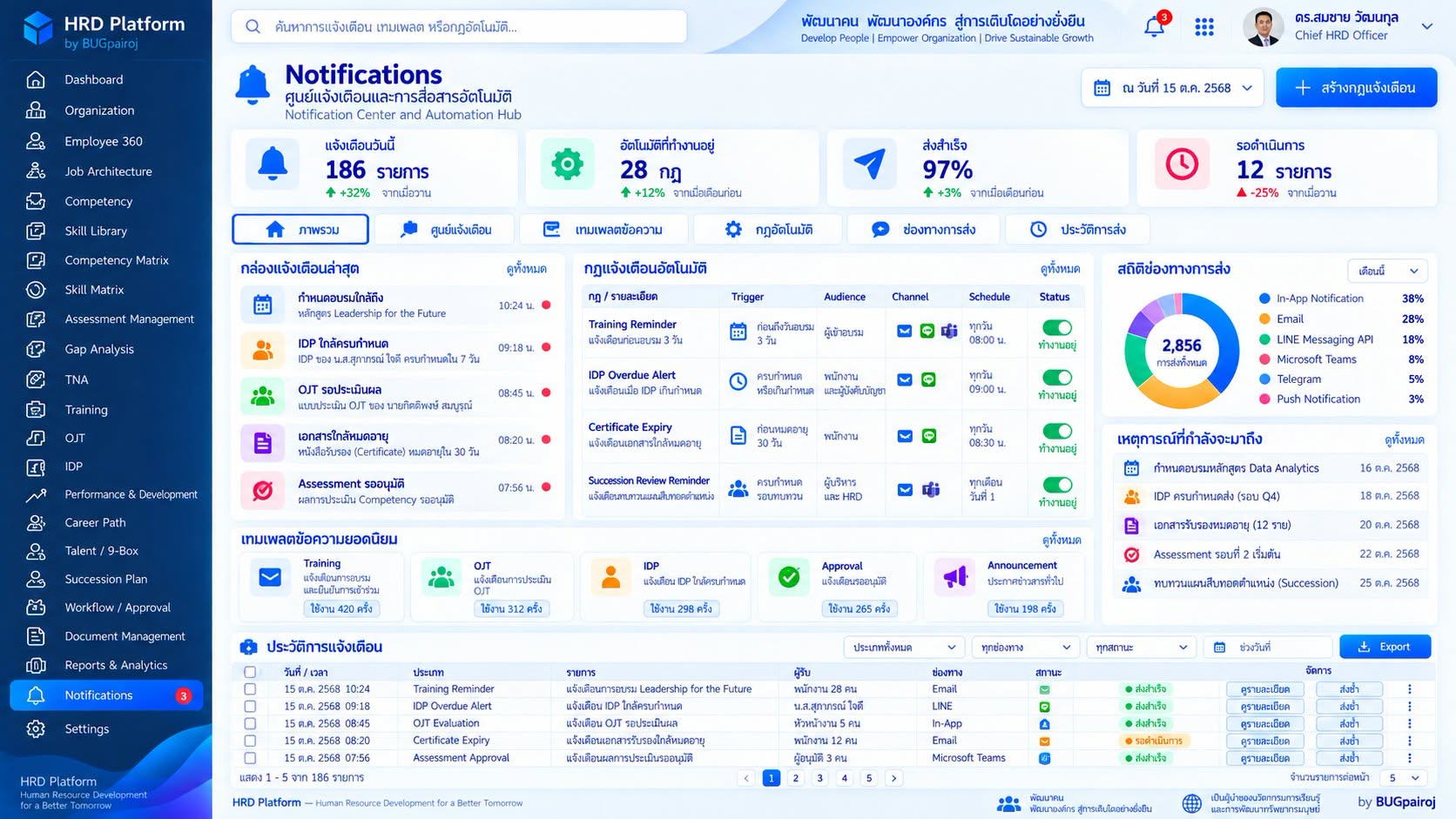The height and width of the screenshot is (819, 1456).
Task: Click the Assessment approval inbox icon
Action: 262,491
